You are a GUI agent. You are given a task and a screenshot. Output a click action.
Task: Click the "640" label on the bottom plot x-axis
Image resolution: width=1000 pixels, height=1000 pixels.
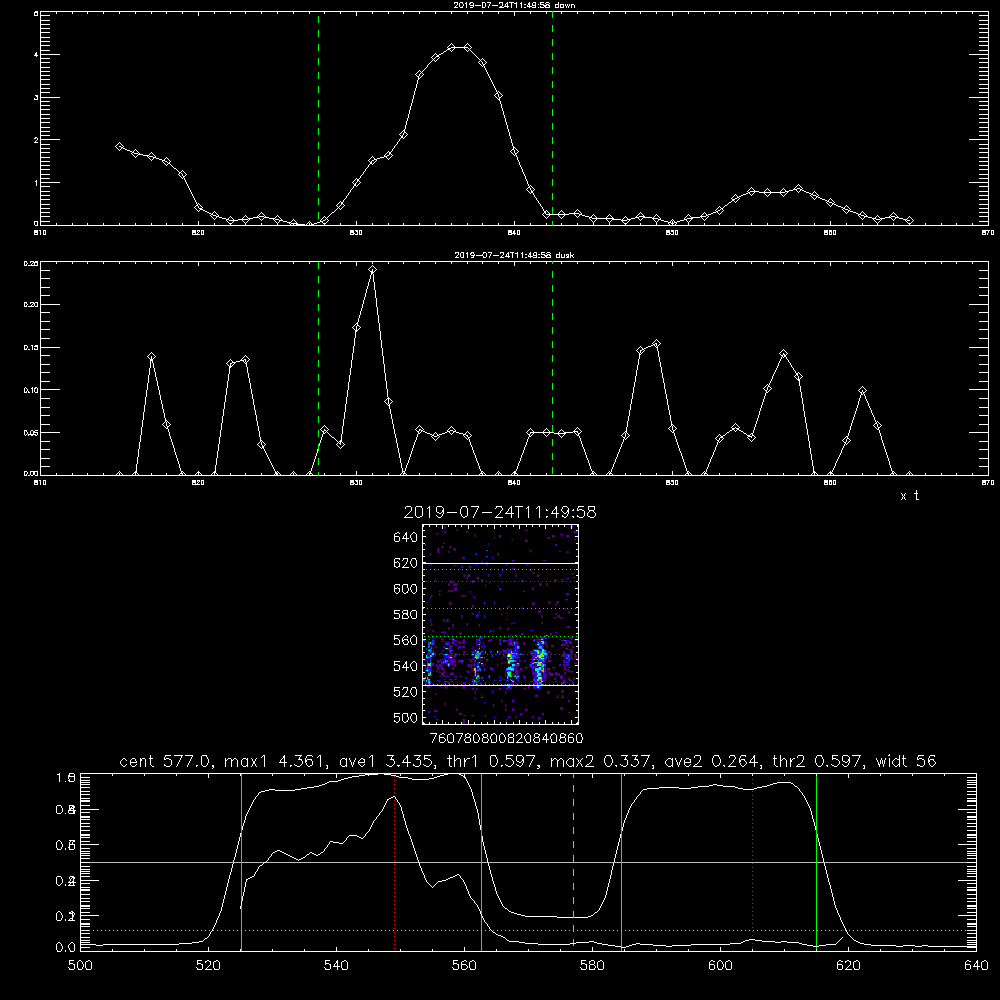(x=976, y=966)
